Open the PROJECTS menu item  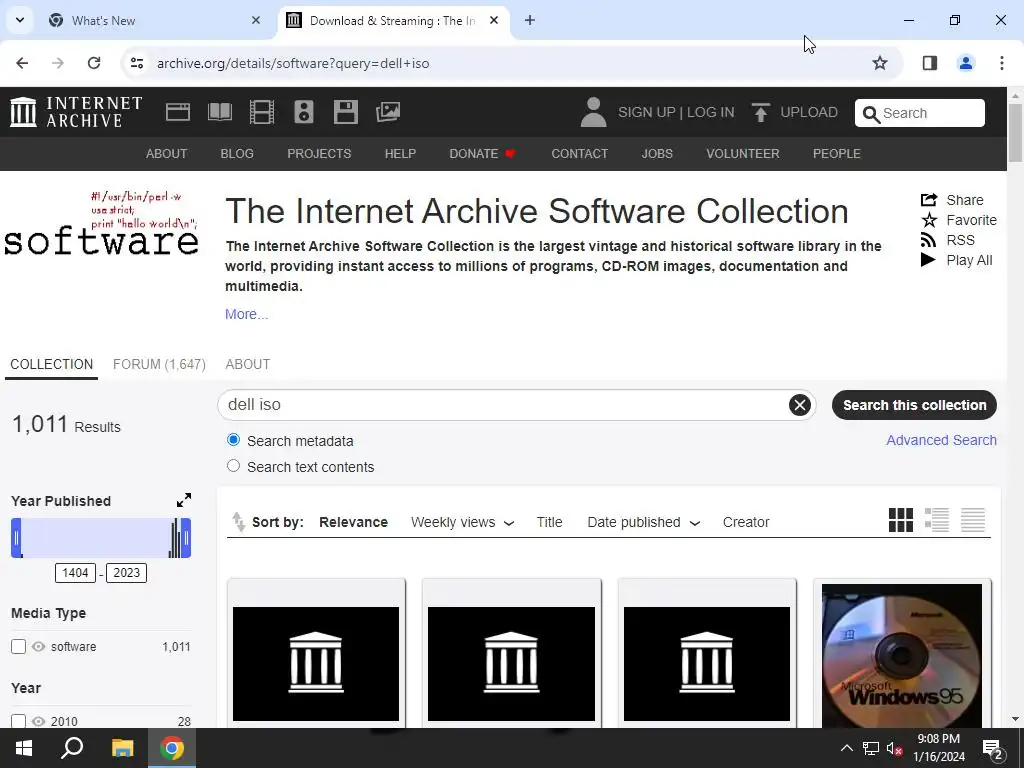319,153
